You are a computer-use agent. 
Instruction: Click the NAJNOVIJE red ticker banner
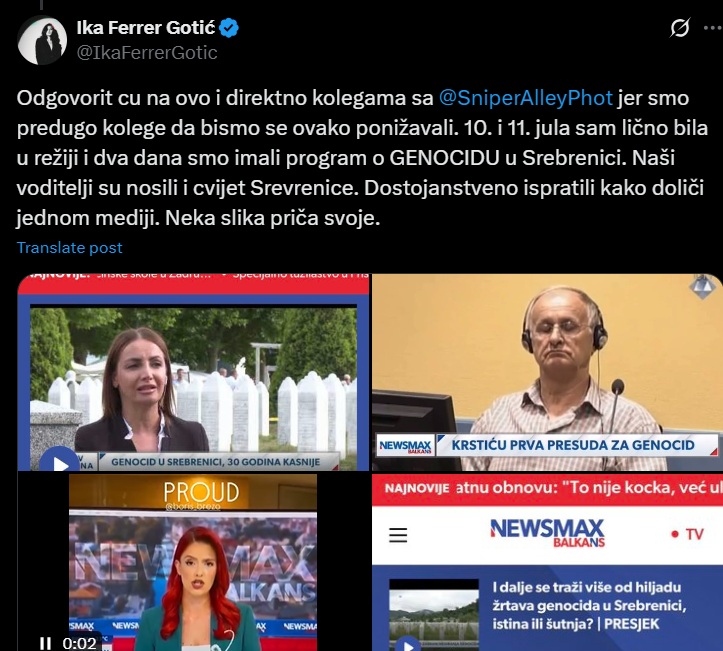547,489
